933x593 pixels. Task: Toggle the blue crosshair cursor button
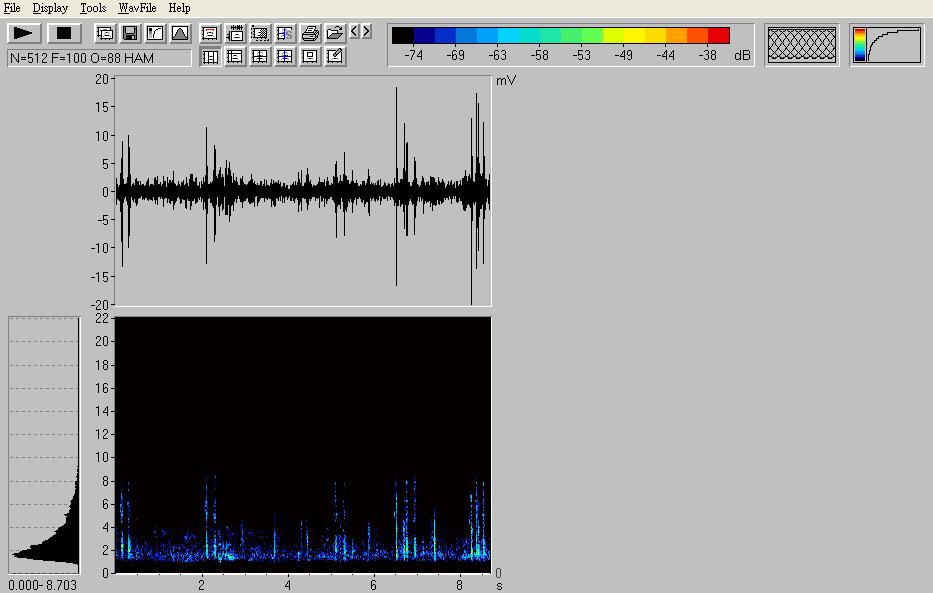[x=285, y=57]
